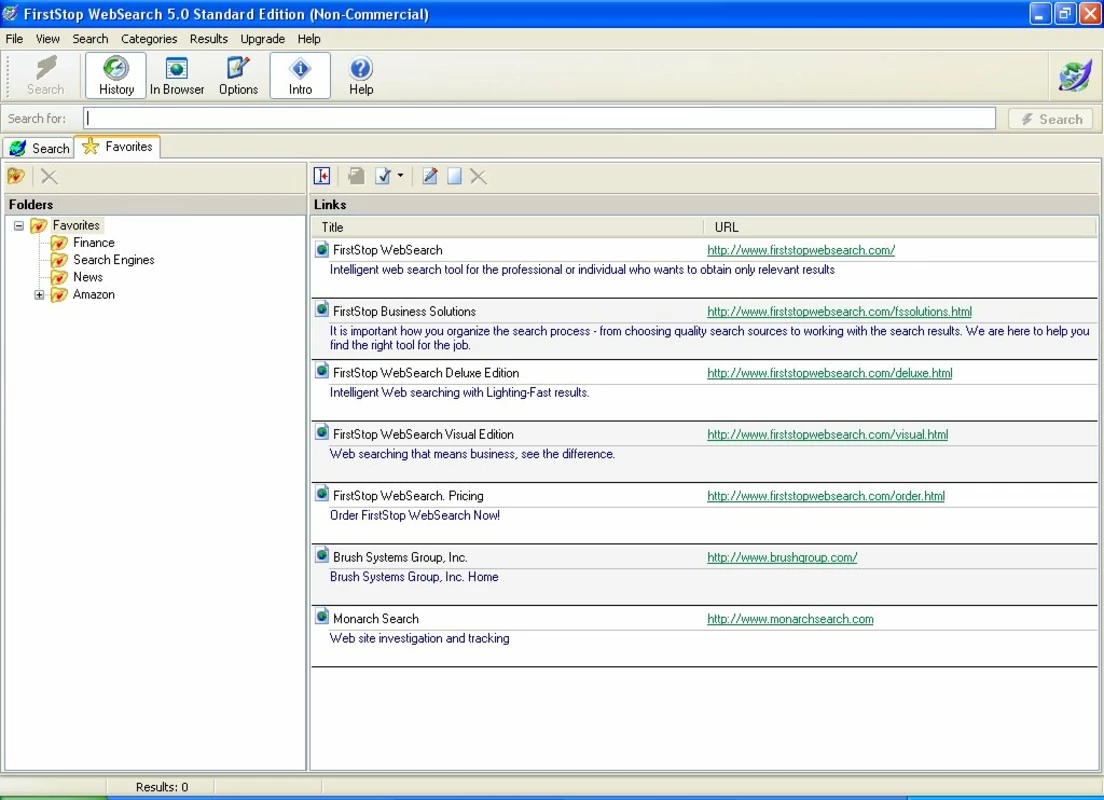The width and height of the screenshot is (1104, 800).
Task: Click into the Search for input field
Action: click(539, 118)
